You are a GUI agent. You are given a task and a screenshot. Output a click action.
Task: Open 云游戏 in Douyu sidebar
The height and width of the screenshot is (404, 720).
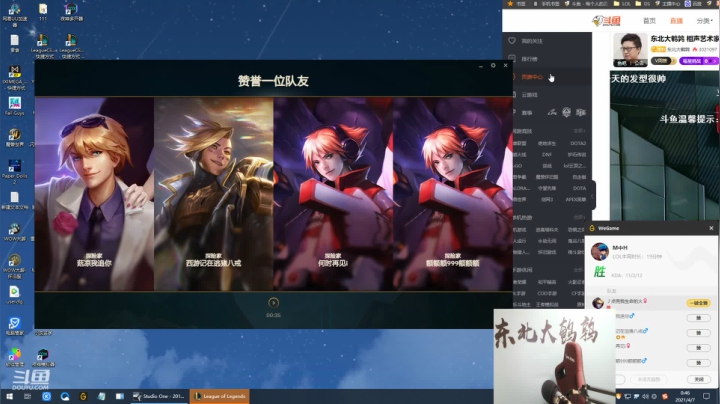coord(529,95)
